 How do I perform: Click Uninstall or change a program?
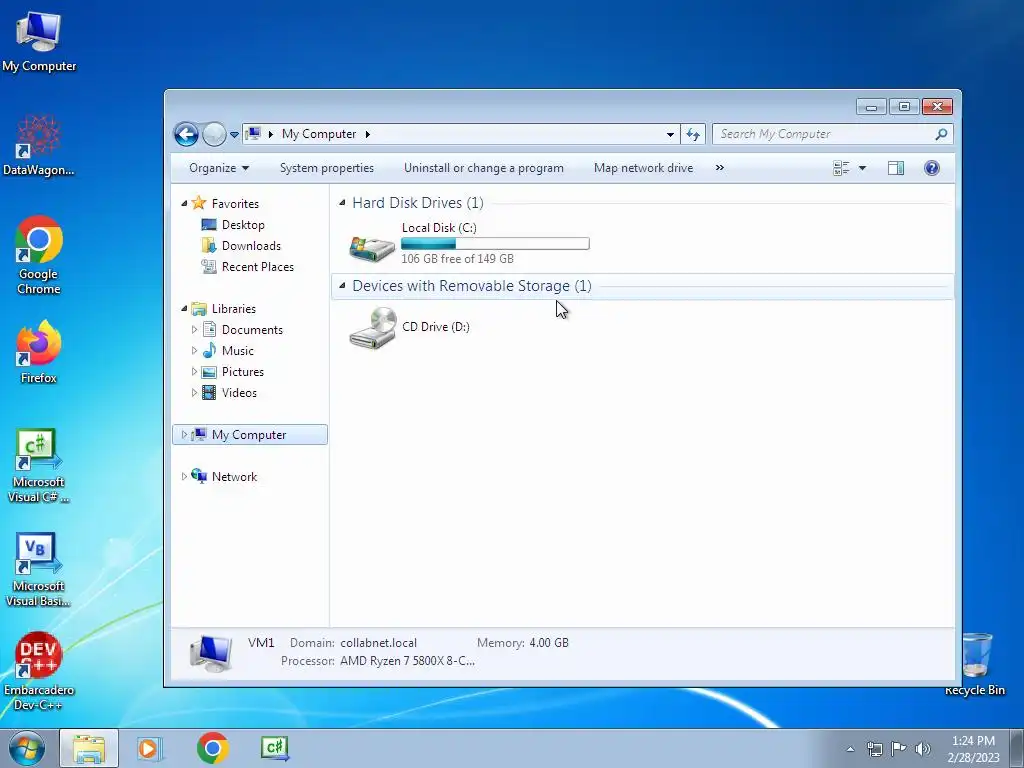coord(483,168)
